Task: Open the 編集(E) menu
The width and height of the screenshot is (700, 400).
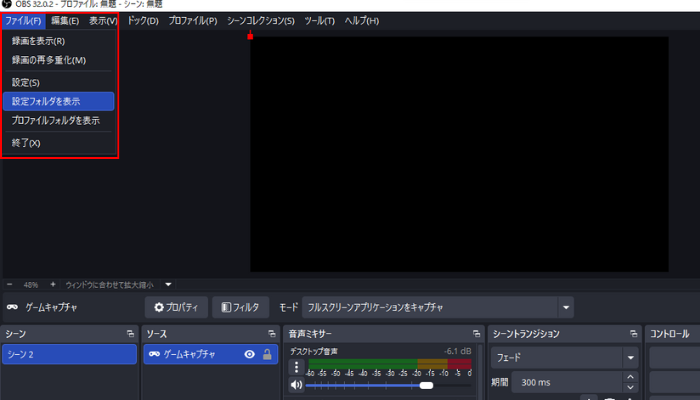Action: (65, 21)
